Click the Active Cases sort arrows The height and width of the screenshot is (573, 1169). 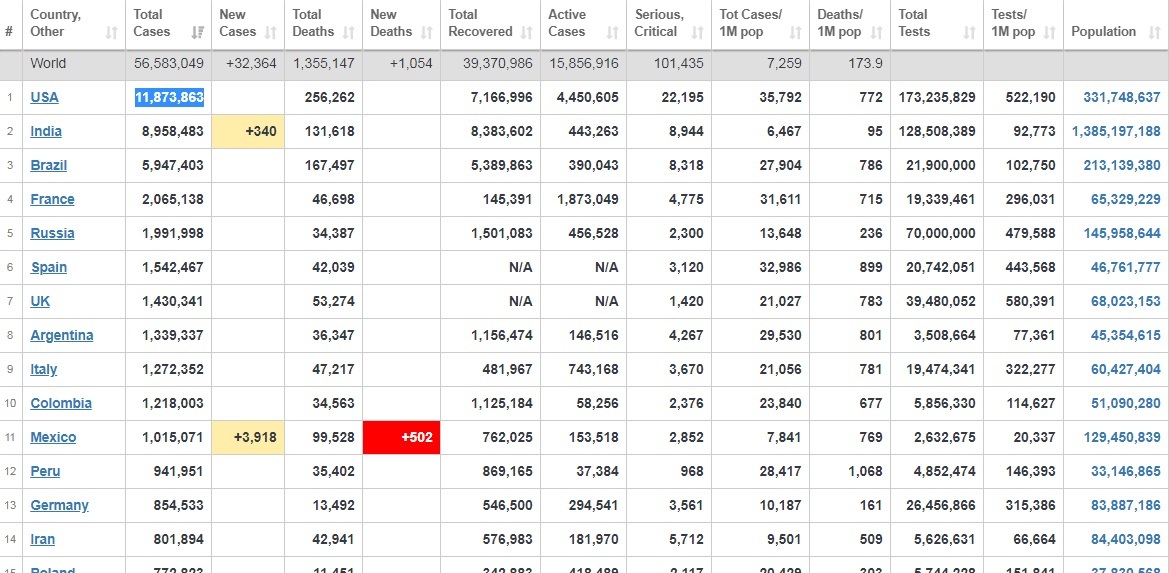[x=613, y=33]
